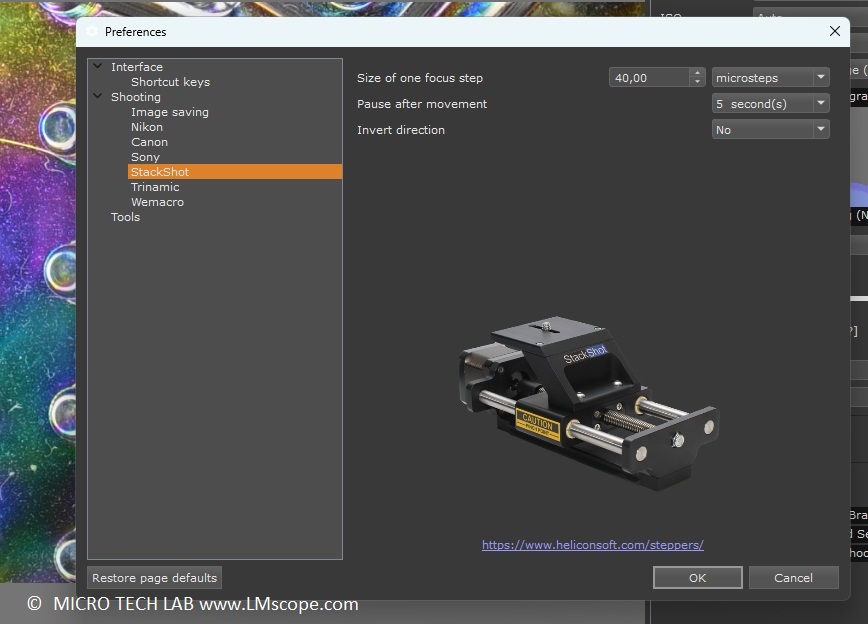This screenshot has height=624, width=868.
Task: Open Trinamic stepper settings
Action: point(155,187)
